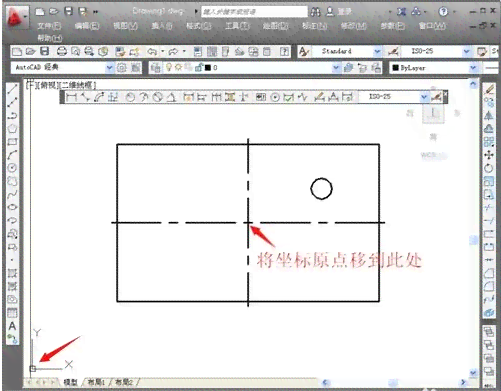Image resolution: width=501 pixels, height=391 pixels.
Task: Select the Multiline Text A tool
Action: pyautogui.click(x=12, y=326)
